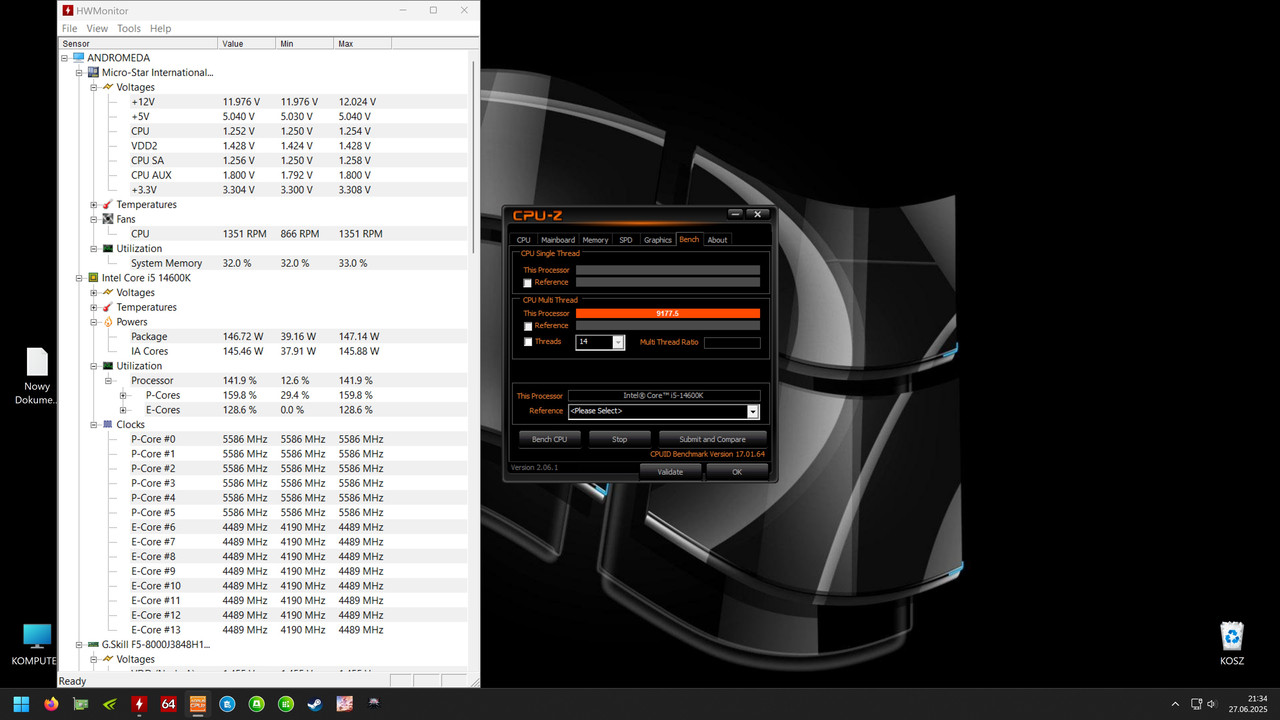Image resolution: width=1280 pixels, height=720 pixels.
Task: Click the Powers flame icon
Action: pos(108,322)
